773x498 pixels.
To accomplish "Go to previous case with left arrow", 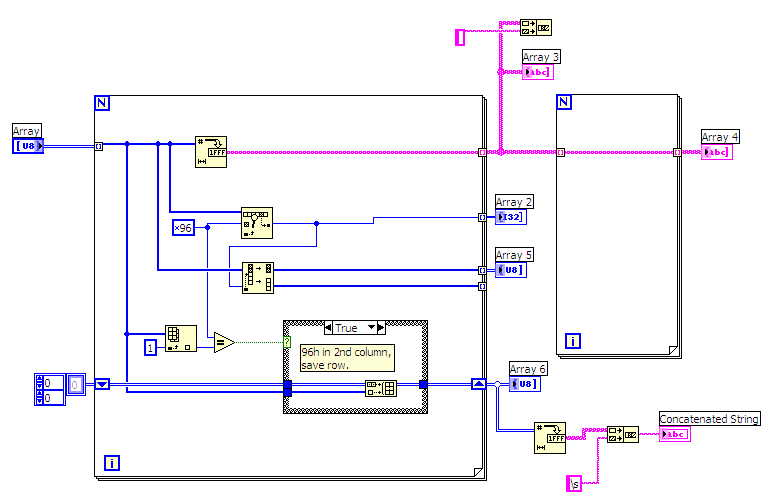I will (328, 327).
